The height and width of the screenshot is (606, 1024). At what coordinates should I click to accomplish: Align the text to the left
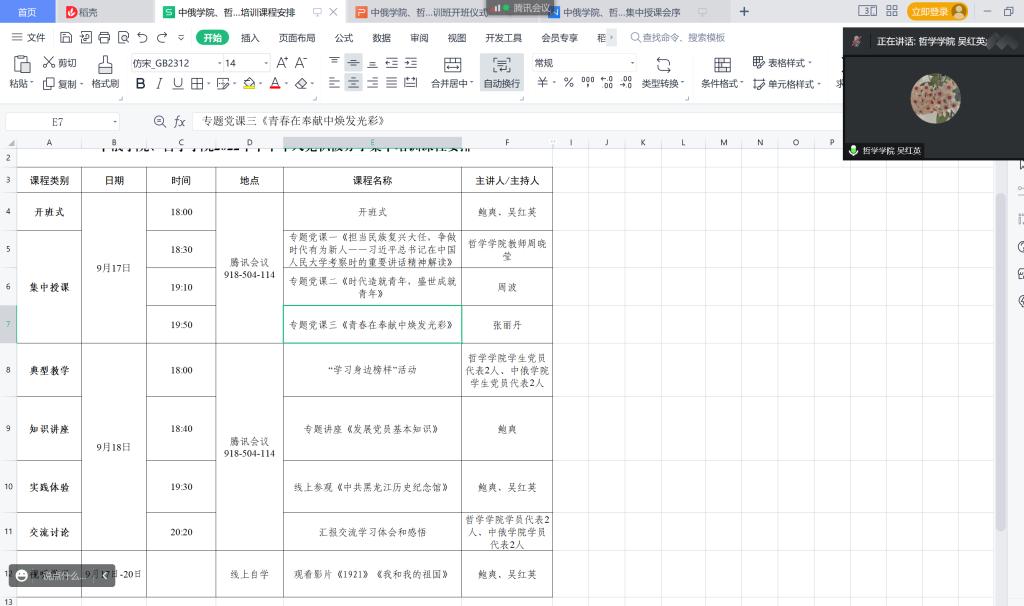(334, 83)
